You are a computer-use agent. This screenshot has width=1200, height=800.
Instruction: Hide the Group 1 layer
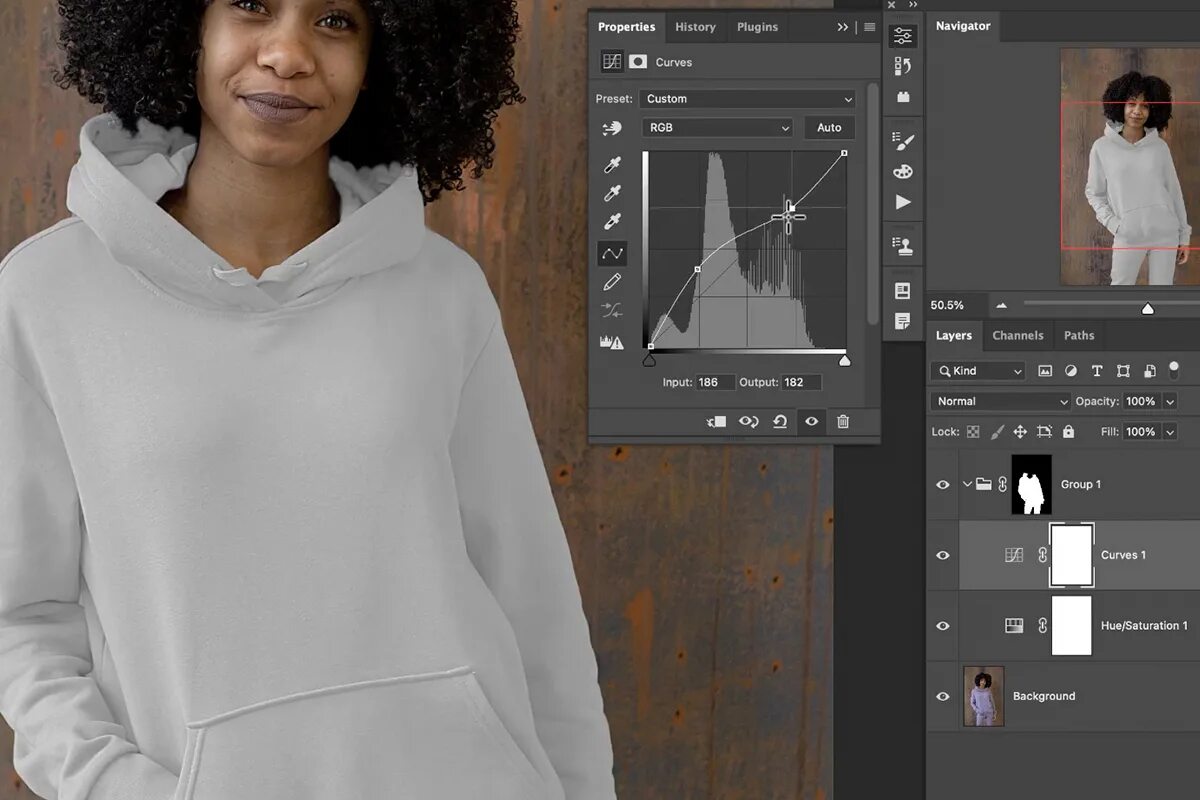[x=943, y=485]
